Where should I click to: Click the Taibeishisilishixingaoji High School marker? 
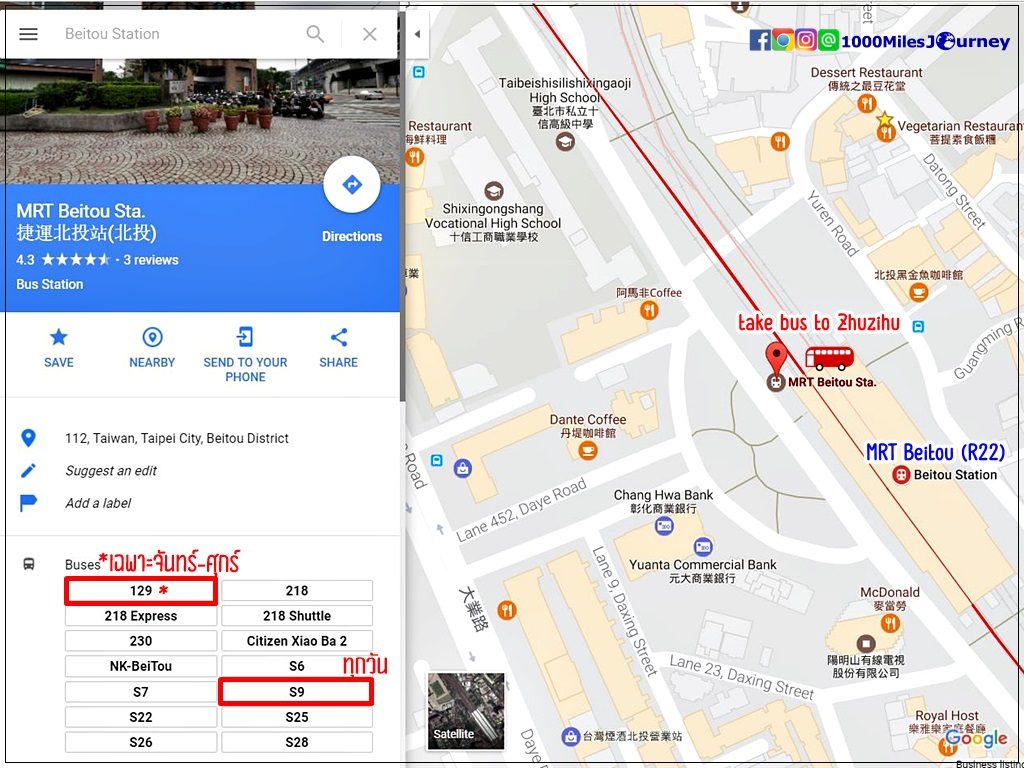coord(565,141)
